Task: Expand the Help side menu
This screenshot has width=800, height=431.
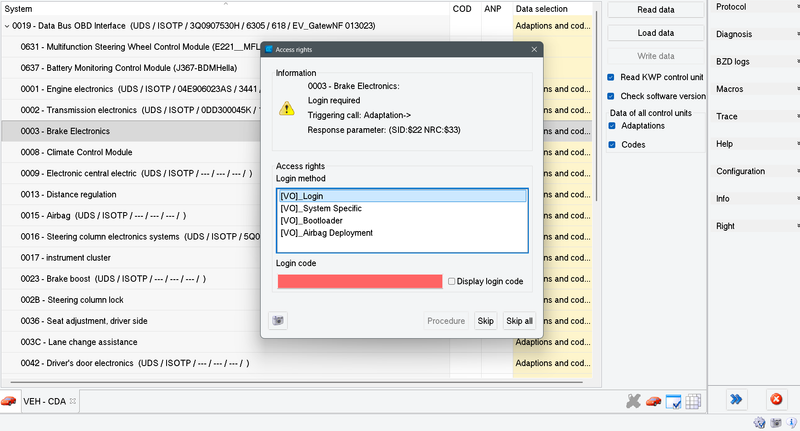Action: click(754, 144)
